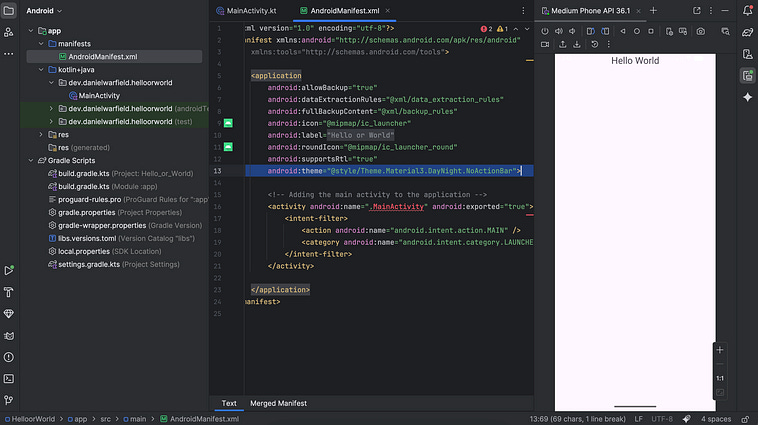Open Running Devices panel options

[711, 11]
